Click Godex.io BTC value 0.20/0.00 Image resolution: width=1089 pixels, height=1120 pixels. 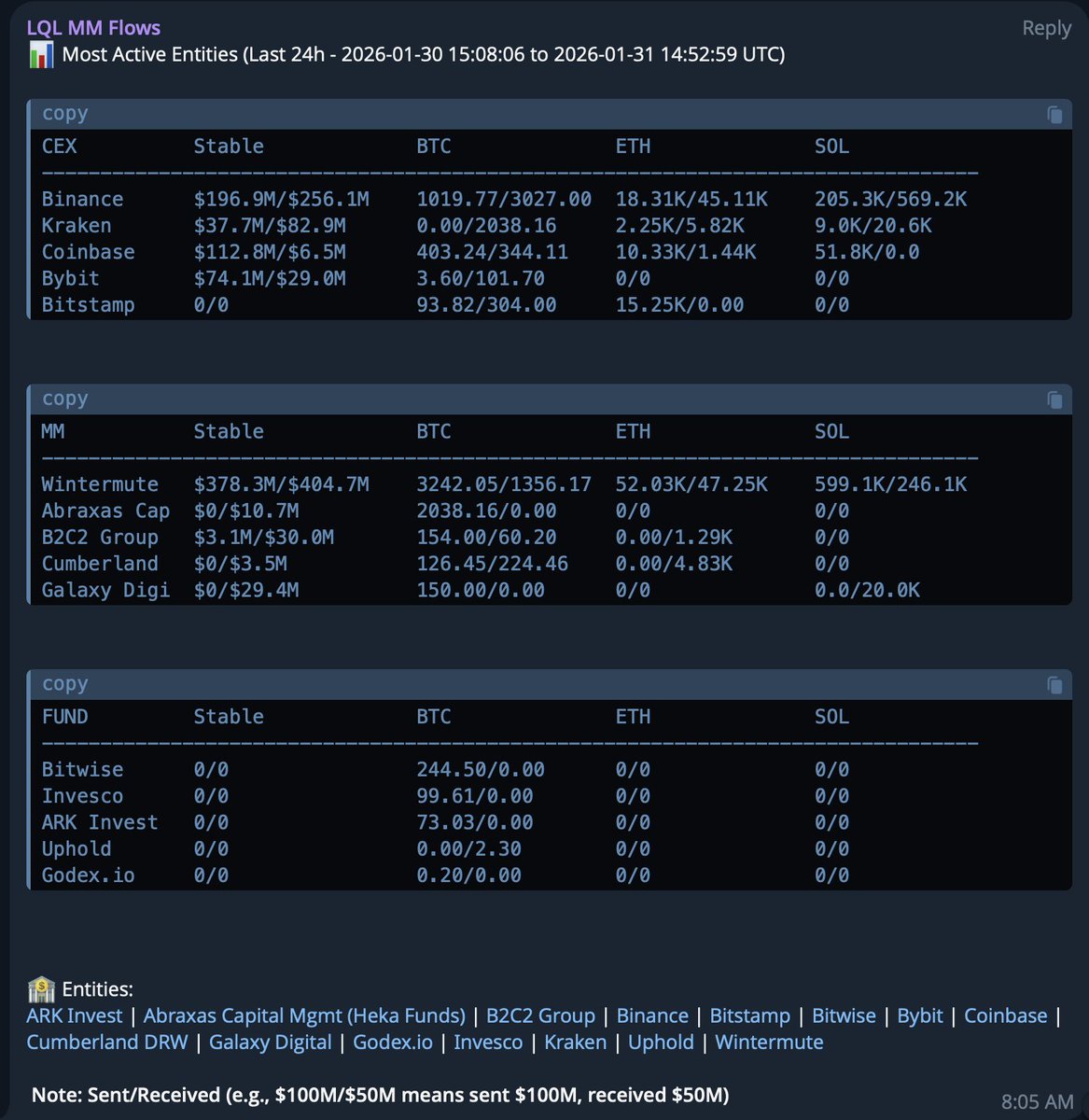[468, 875]
